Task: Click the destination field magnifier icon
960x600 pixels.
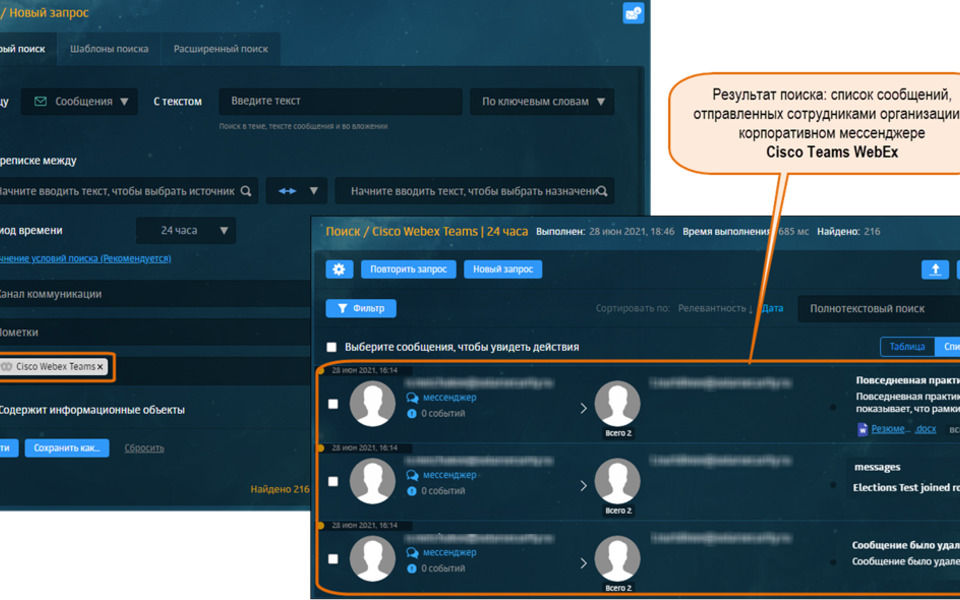Action: (x=603, y=191)
